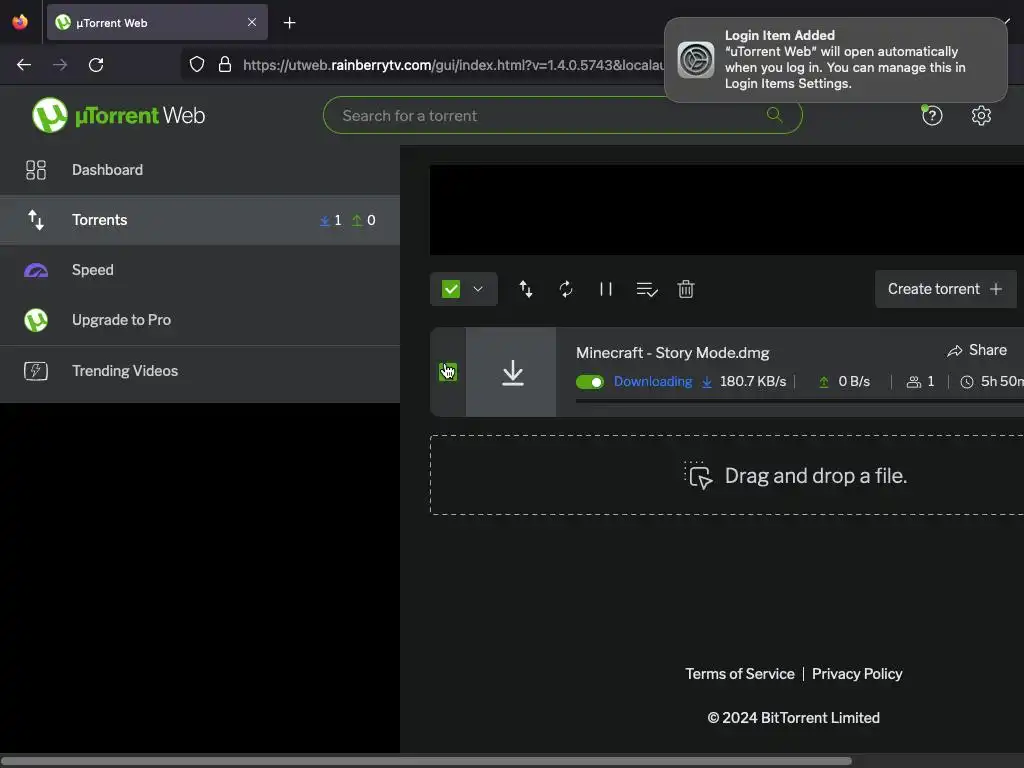Click the Speed gauge icon
This screenshot has width=1024, height=768.
[36, 270]
